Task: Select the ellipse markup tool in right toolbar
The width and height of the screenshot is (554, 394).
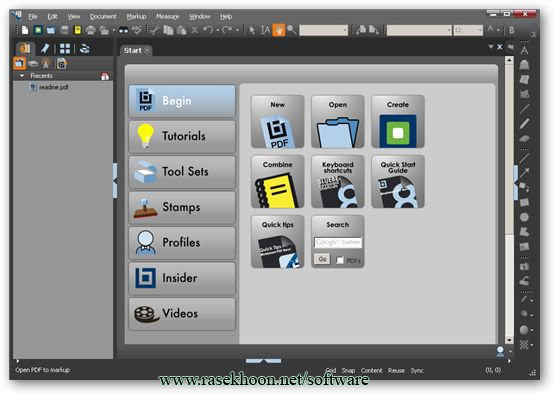Action: pyautogui.click(x=524, y=217)
